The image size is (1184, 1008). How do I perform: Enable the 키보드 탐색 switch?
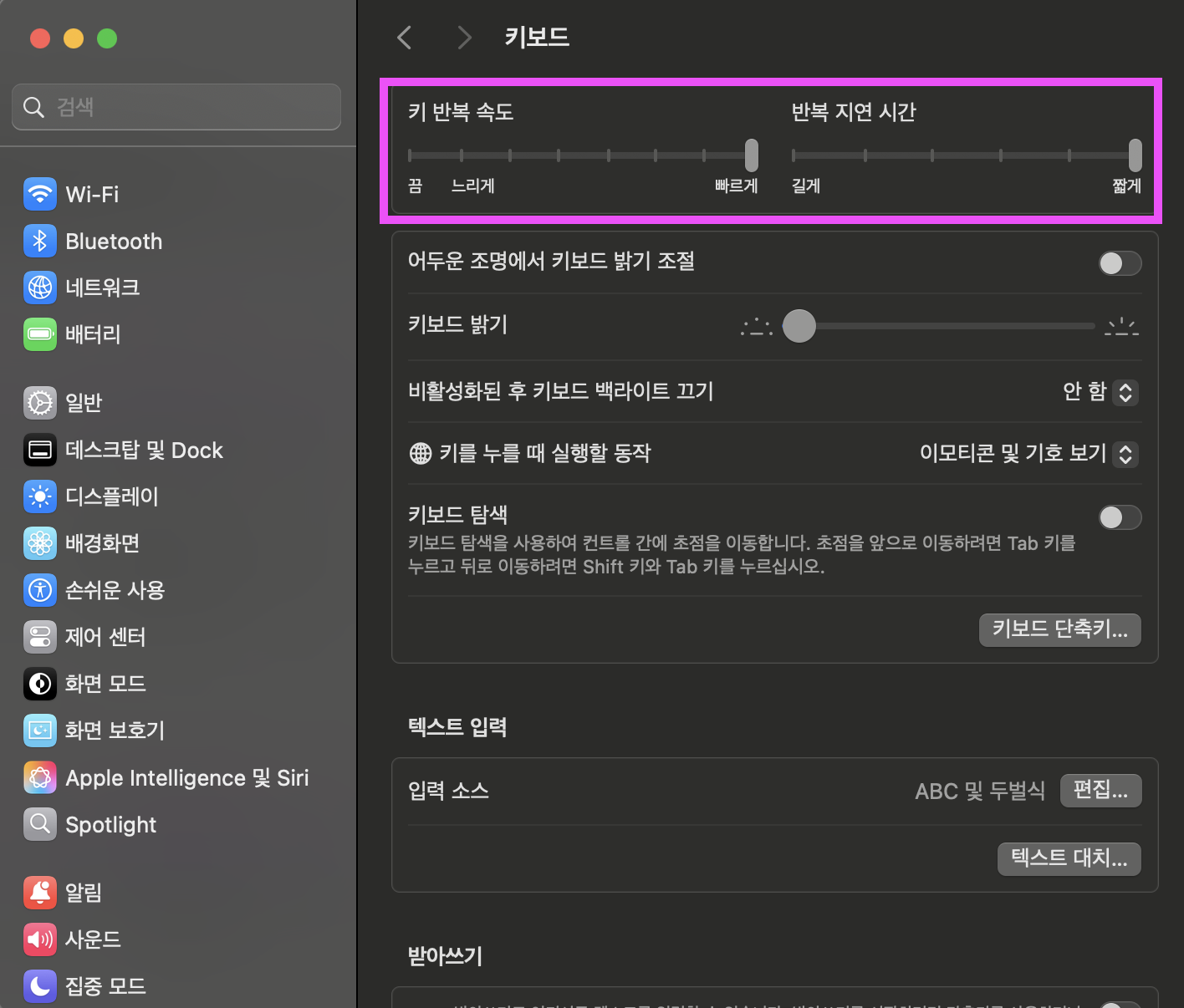[x=1120, y=517]
